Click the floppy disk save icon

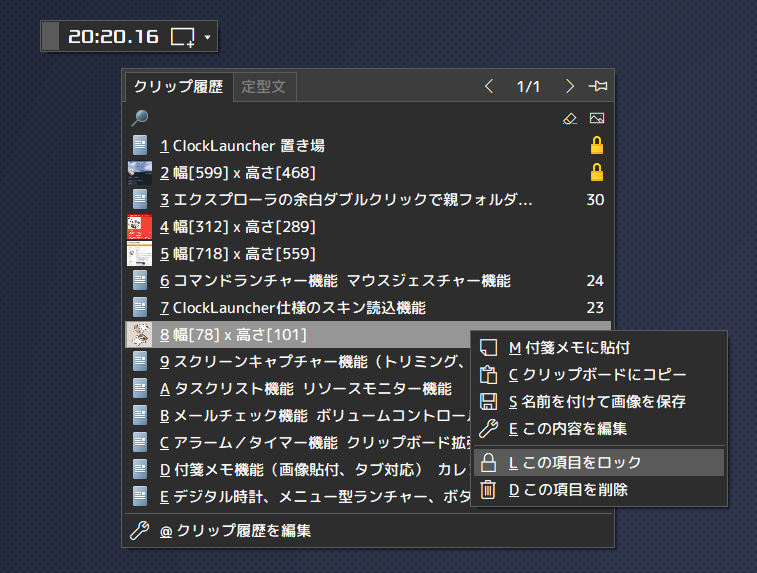point(489,402)
